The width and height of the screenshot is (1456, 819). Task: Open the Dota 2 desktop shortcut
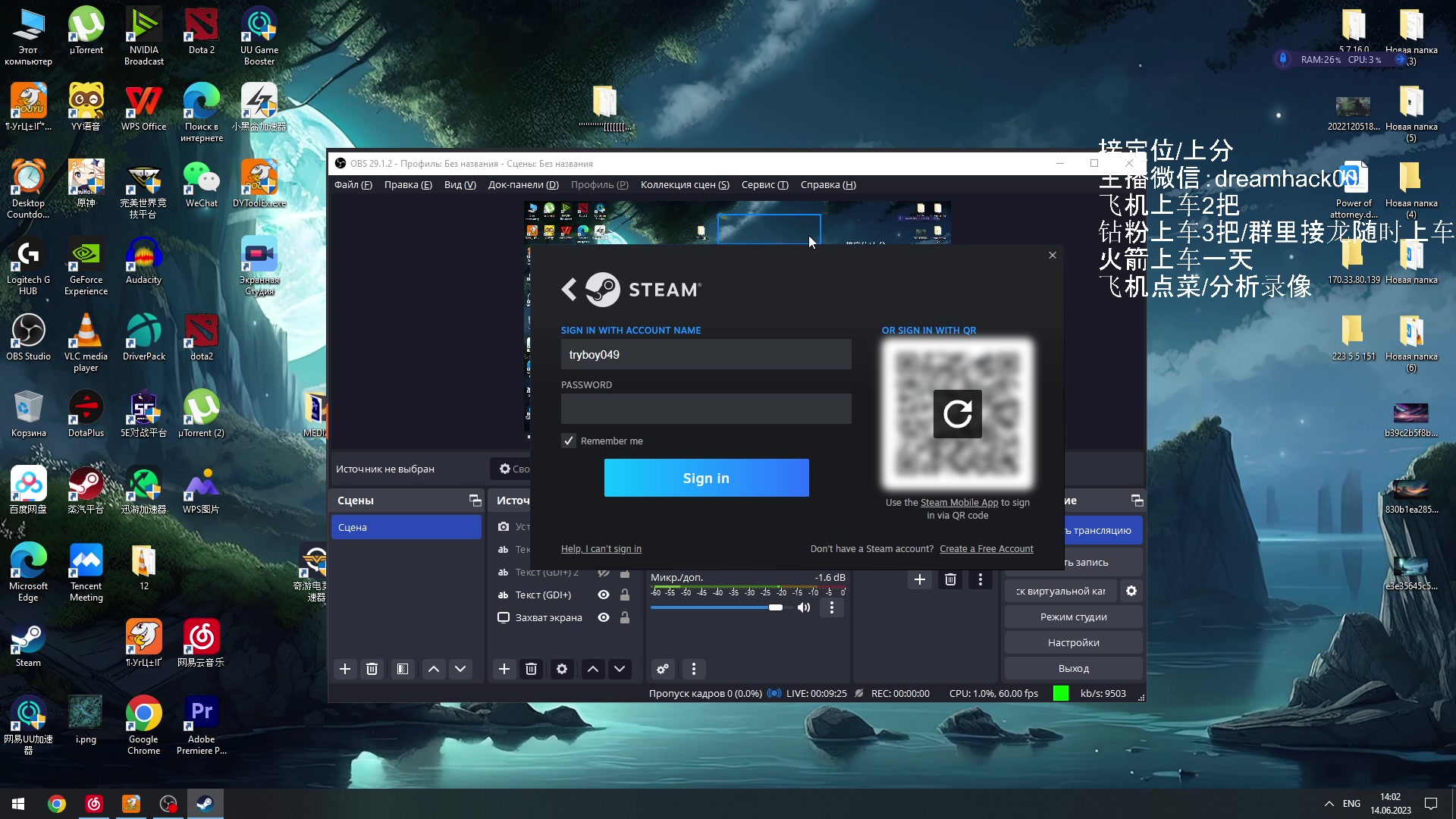[x=202, y=32]
